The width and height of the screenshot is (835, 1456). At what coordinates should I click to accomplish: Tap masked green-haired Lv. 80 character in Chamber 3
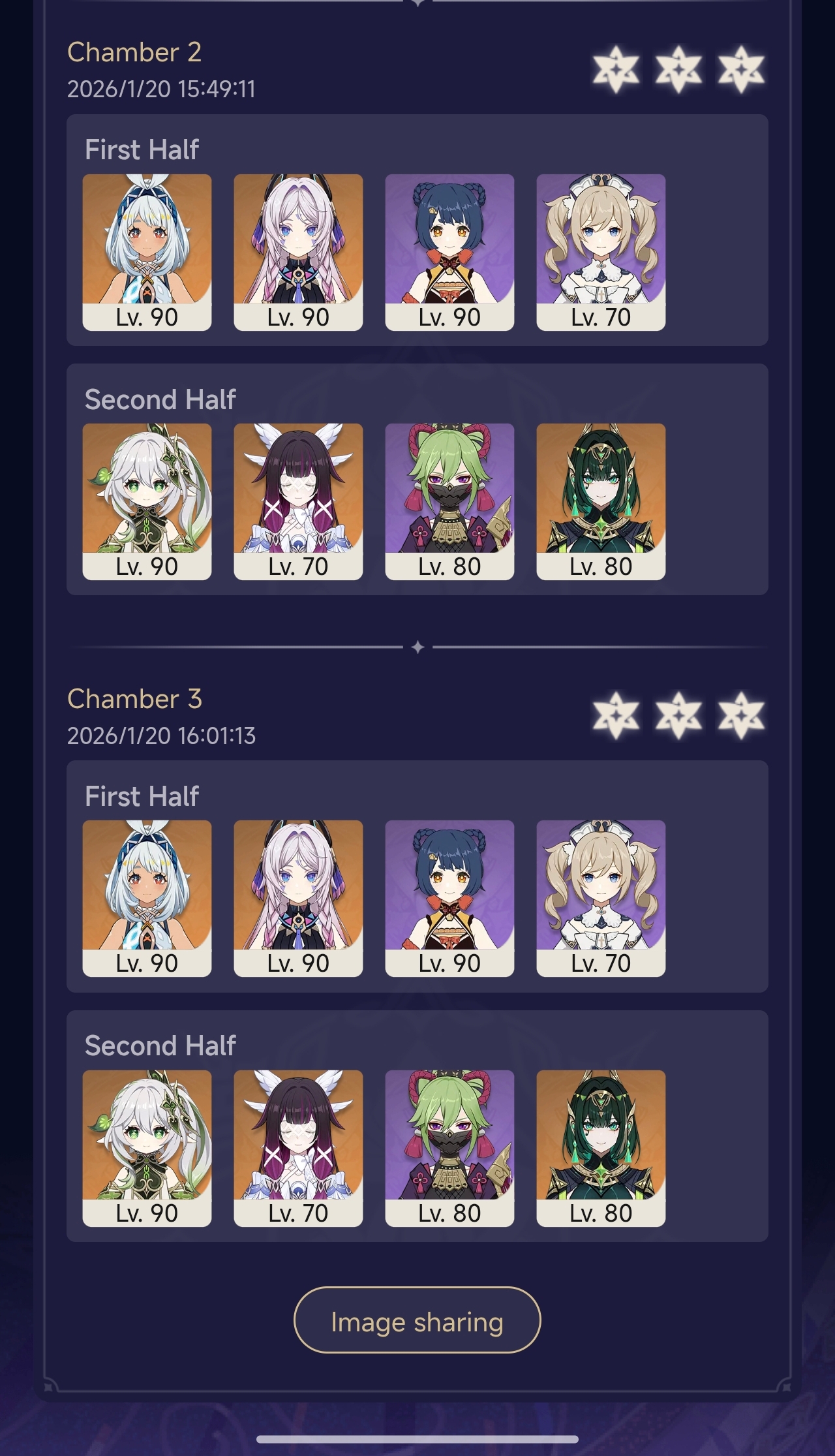449,1148
